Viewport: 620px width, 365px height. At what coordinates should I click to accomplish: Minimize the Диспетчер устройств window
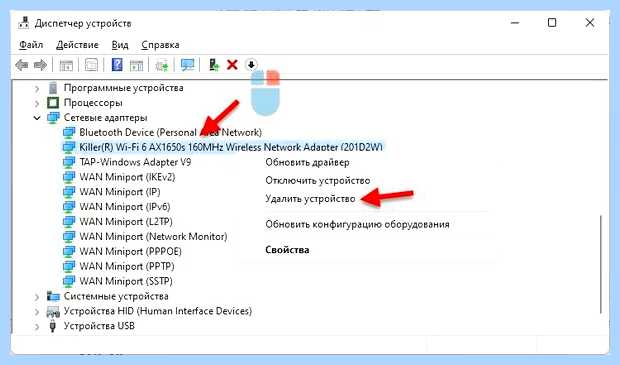[515, 23]
